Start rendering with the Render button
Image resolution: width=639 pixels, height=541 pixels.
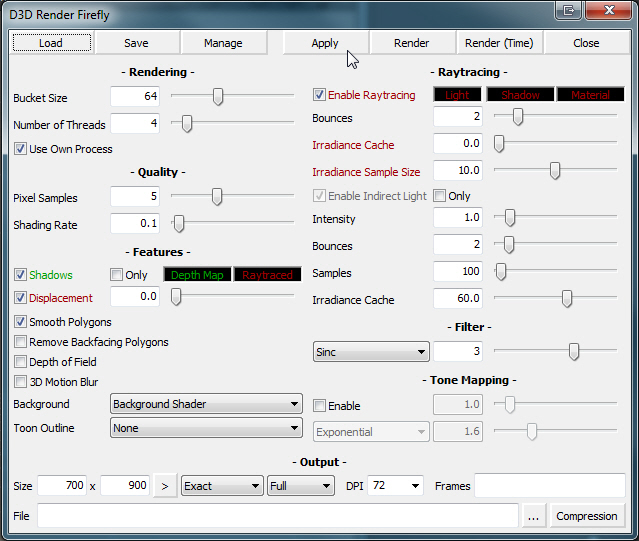pyautogui.click(x=412, y=43)
